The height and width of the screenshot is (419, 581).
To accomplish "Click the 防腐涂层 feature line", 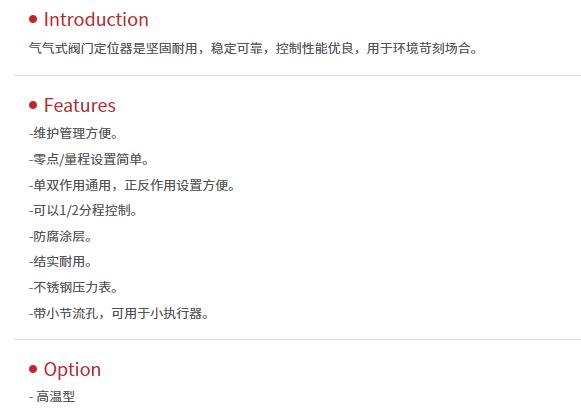I will [x=60, y=236].
